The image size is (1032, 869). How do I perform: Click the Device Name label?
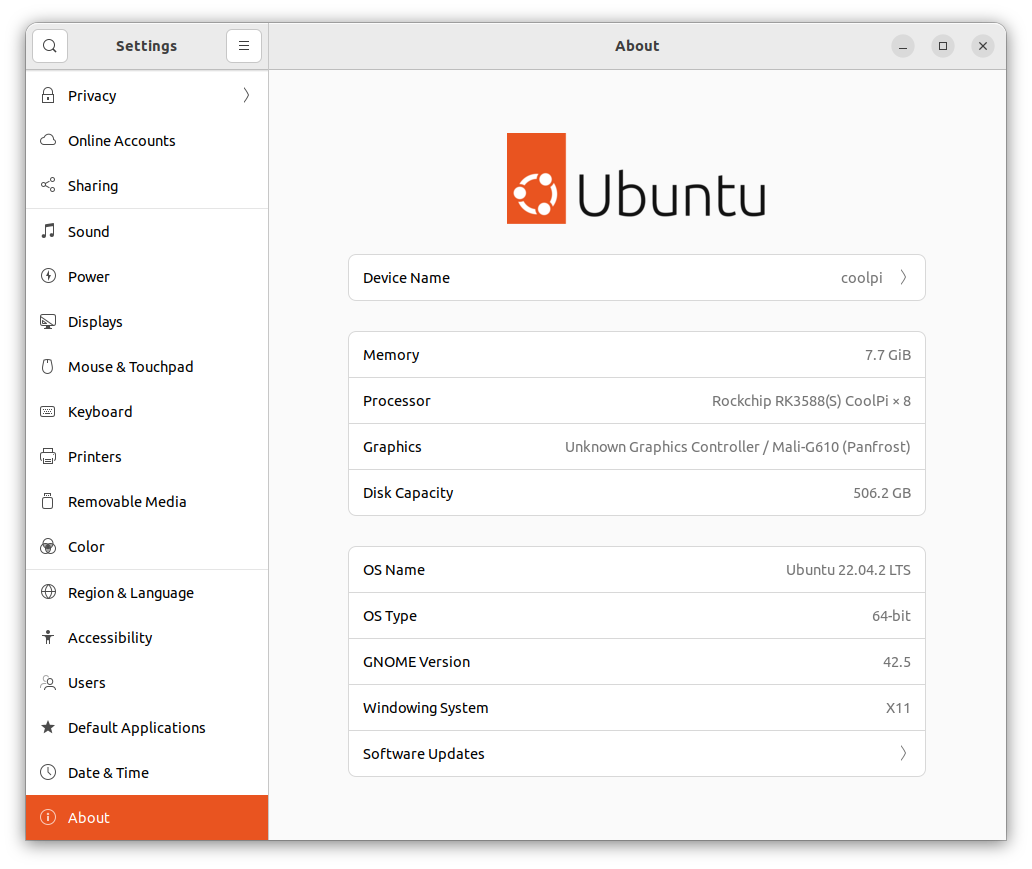click(407, 278)
